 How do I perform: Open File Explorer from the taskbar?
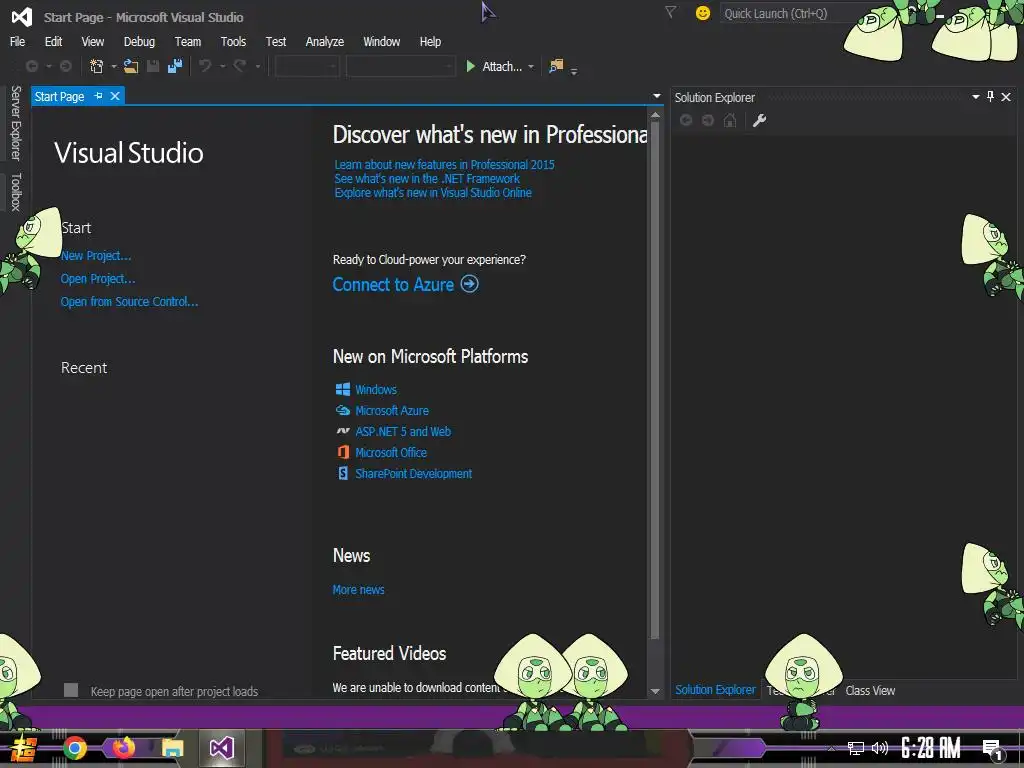172,748
